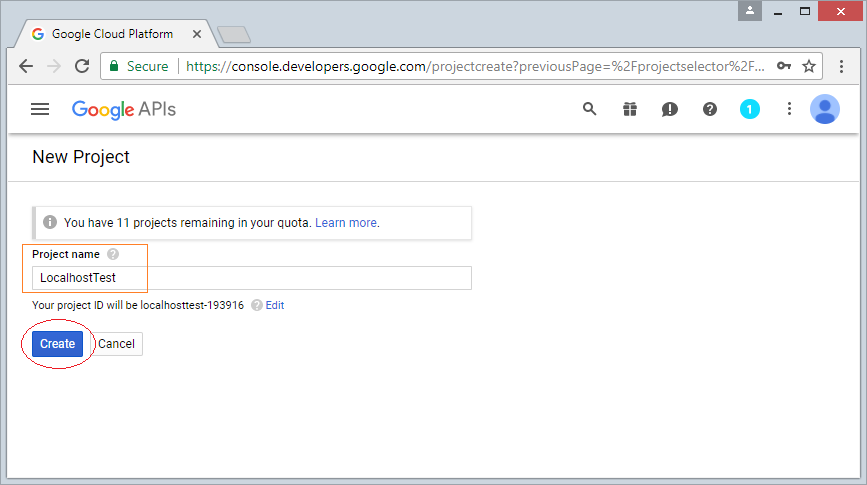Maximize the Chrome window

(805, 12)
